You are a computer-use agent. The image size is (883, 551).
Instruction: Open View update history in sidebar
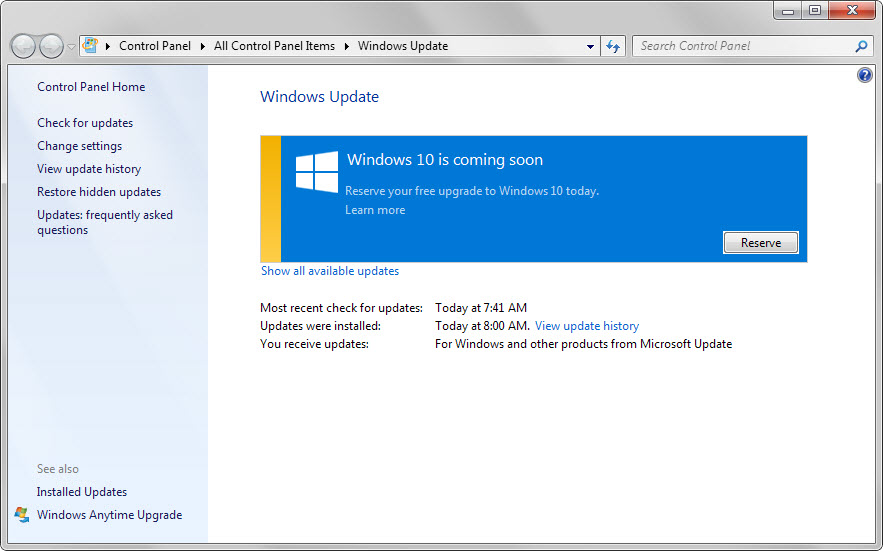click(89, 169)
